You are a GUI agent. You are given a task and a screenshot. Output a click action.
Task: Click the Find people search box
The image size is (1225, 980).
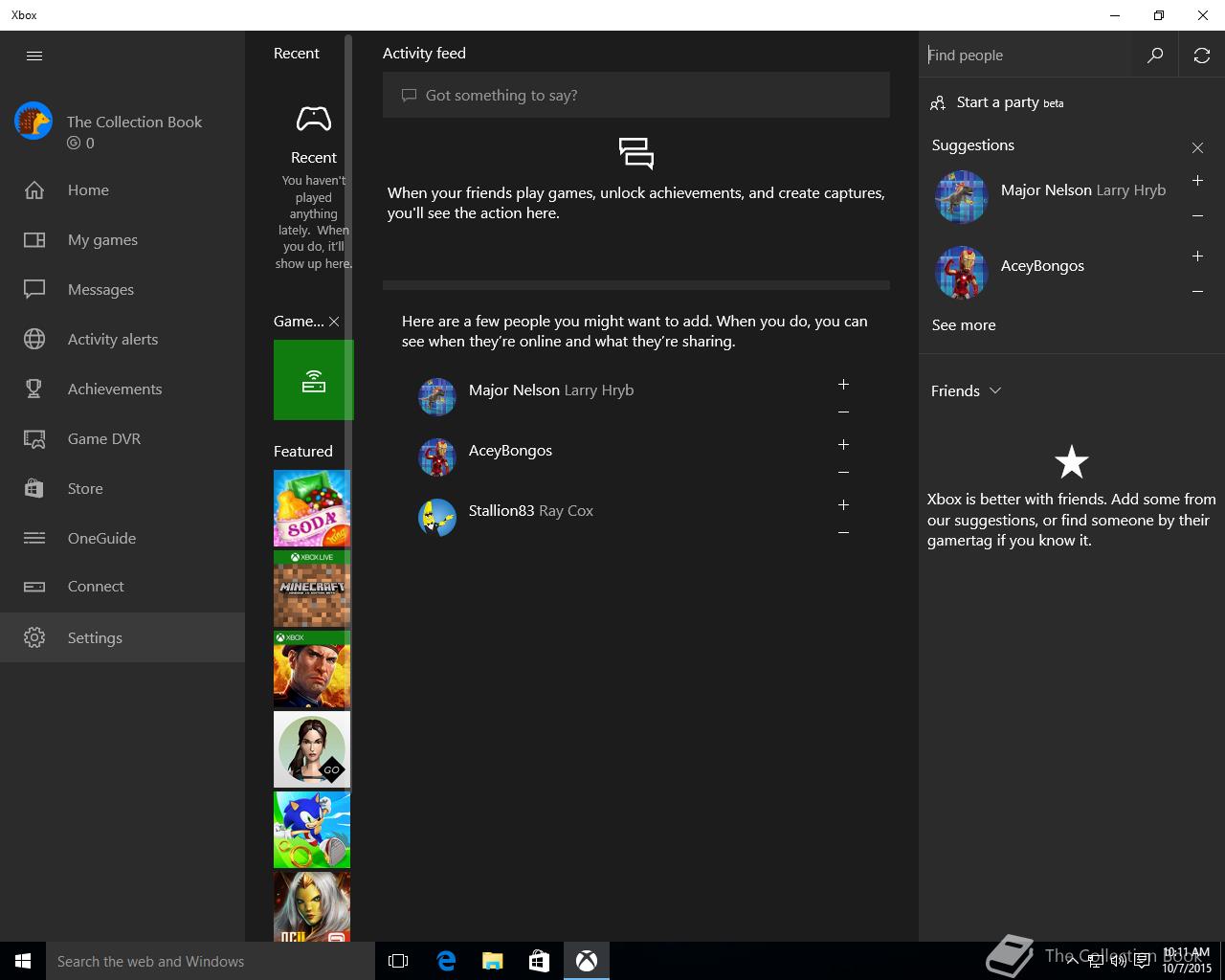pyautogui.click(x=1025, y=56)
